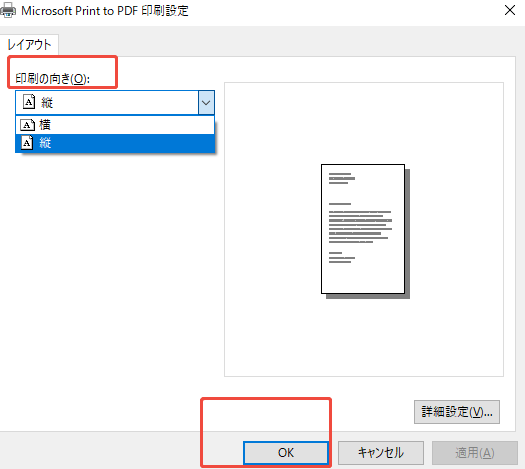Click the portrait page preview thumbnail
525x469 pixels.
(365, 231)
